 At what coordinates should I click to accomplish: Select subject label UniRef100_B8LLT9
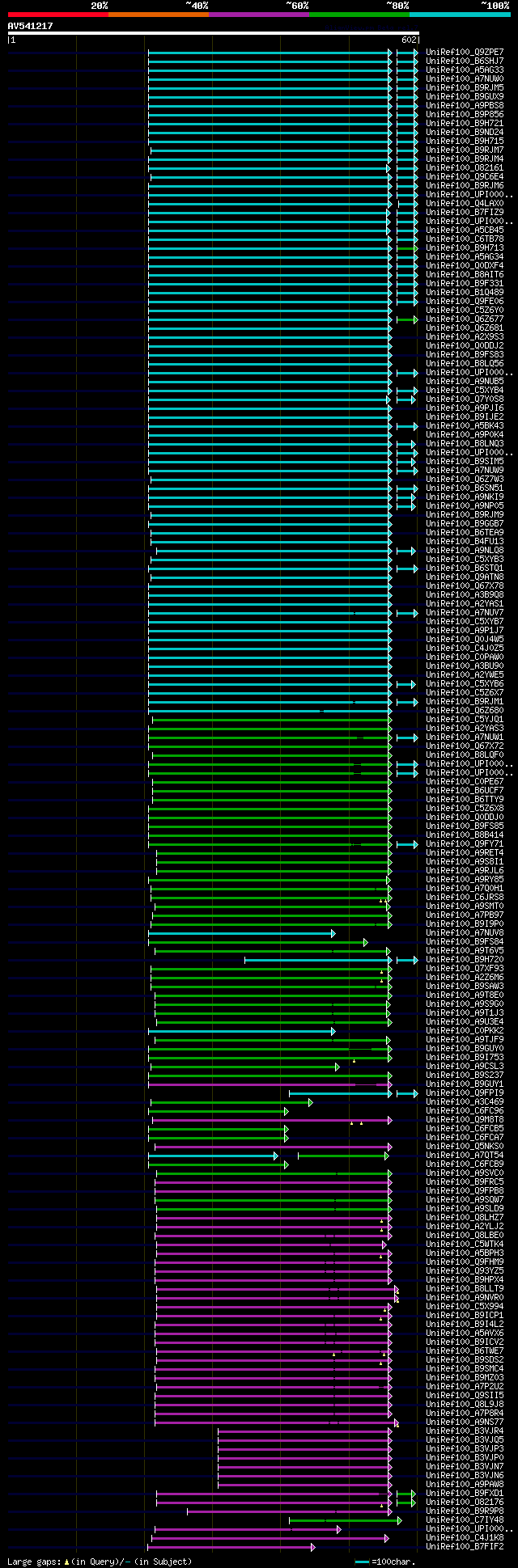pyautogui.click(x=465, y=1288)
